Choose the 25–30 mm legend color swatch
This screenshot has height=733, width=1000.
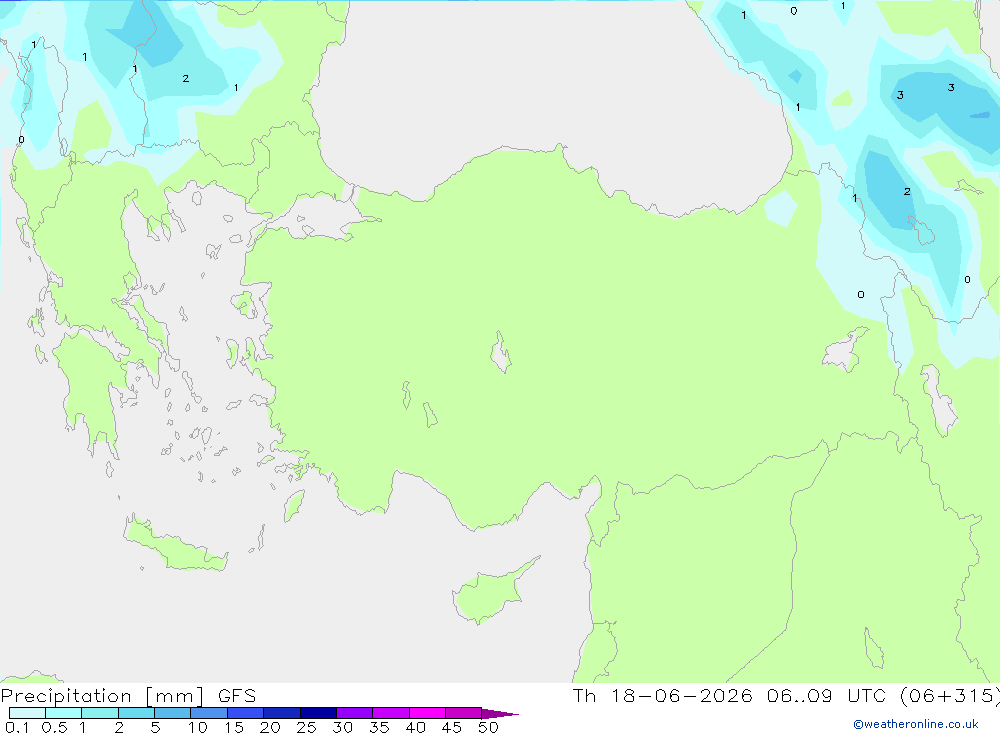[x=318, y=713]
